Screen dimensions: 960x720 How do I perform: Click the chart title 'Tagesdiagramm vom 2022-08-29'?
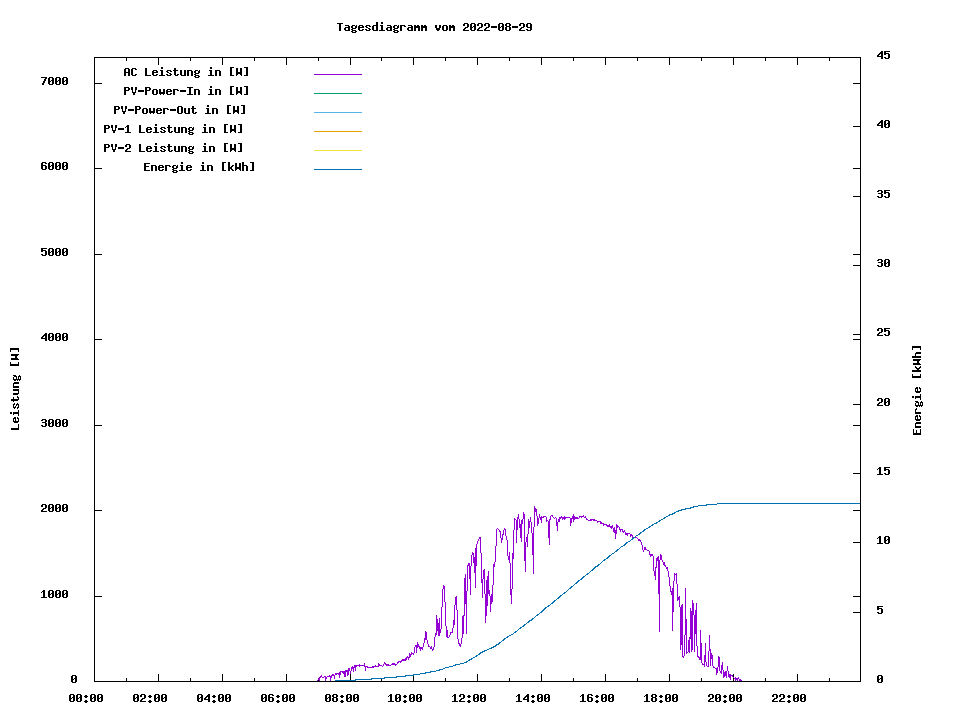434,27
